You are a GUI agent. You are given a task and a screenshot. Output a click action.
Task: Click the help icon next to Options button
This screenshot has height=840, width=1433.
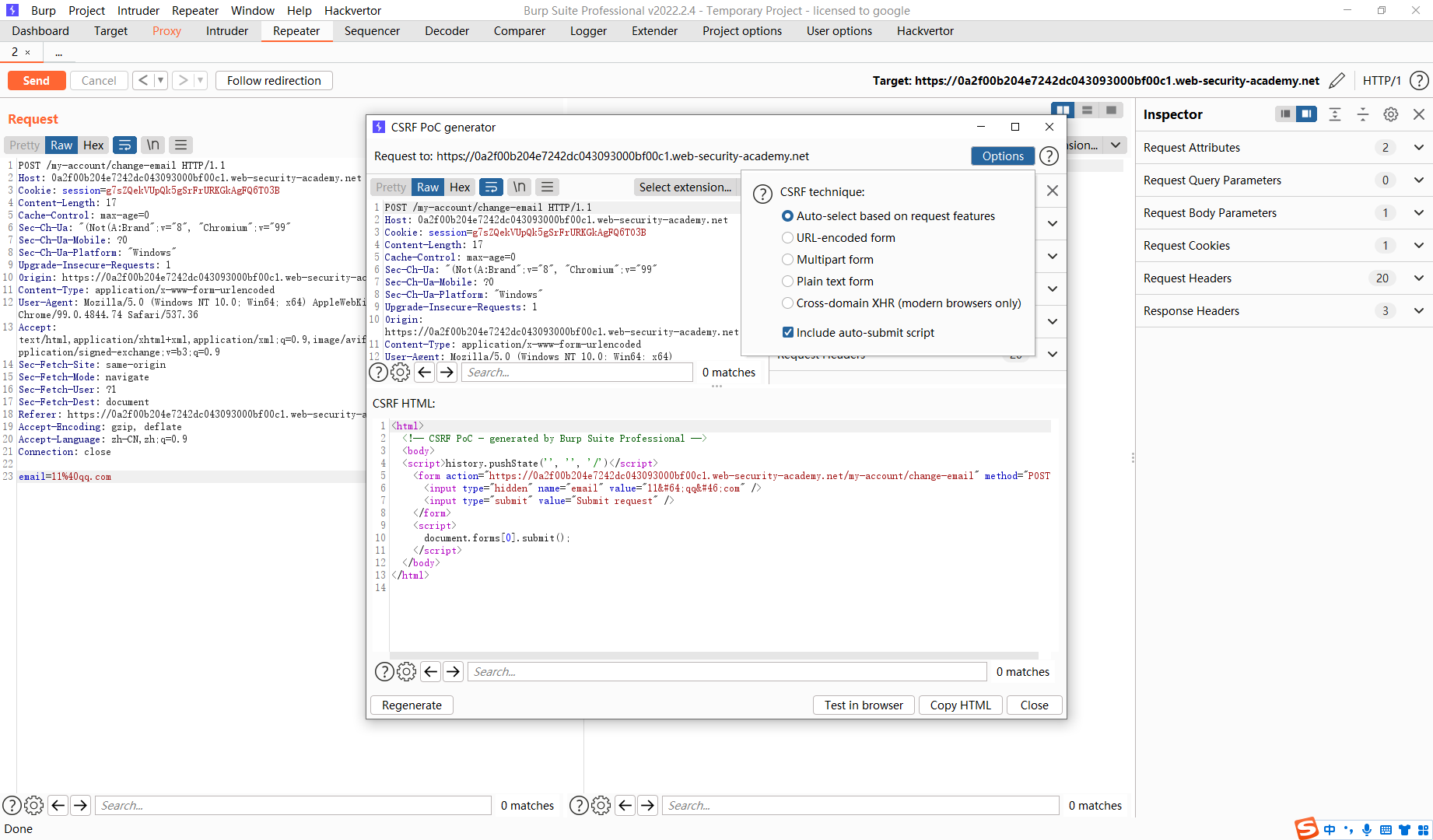[x=1049, y=156]
